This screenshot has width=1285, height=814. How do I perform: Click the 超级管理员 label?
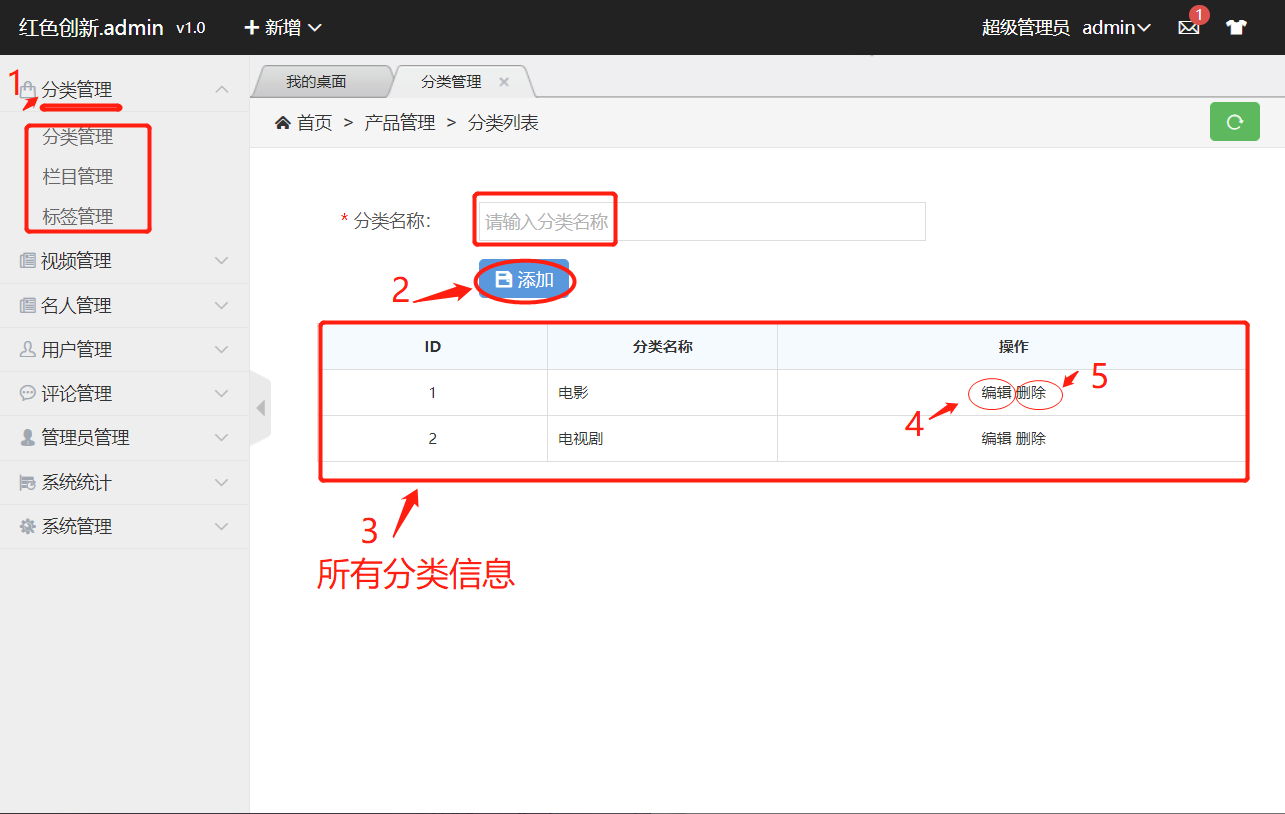[1026, 28]
